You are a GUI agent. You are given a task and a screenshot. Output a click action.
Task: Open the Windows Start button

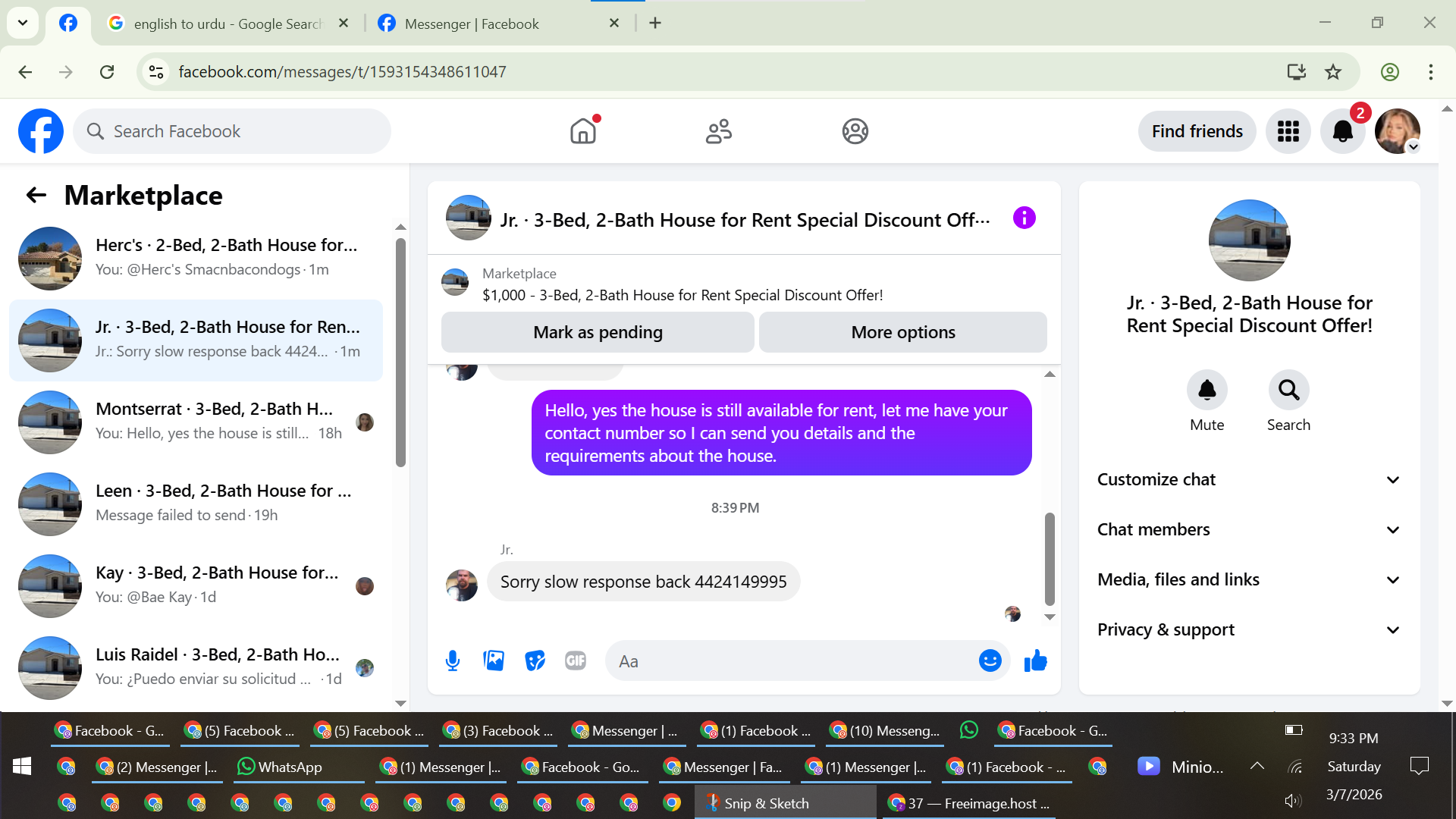click(x=22, y=767)
